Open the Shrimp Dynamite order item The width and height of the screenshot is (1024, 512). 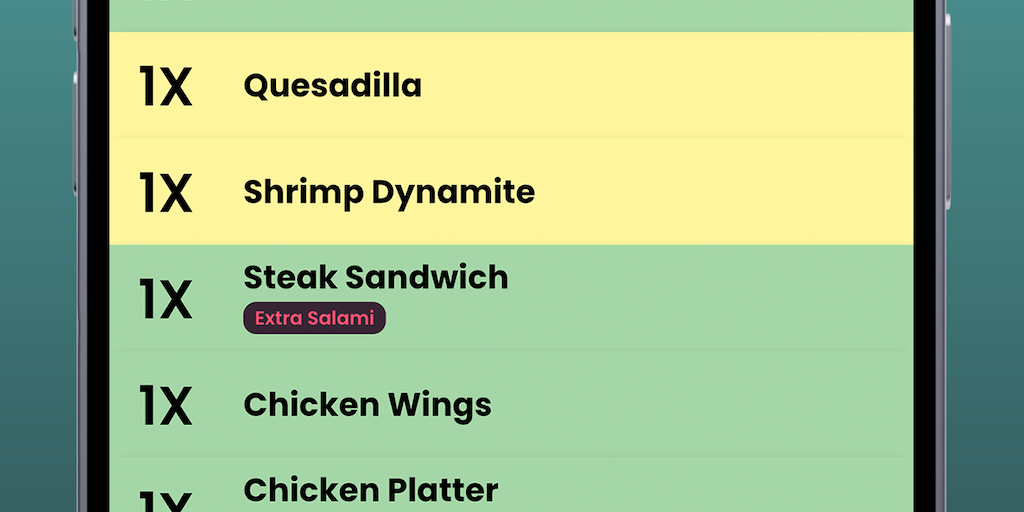[389, 192]
